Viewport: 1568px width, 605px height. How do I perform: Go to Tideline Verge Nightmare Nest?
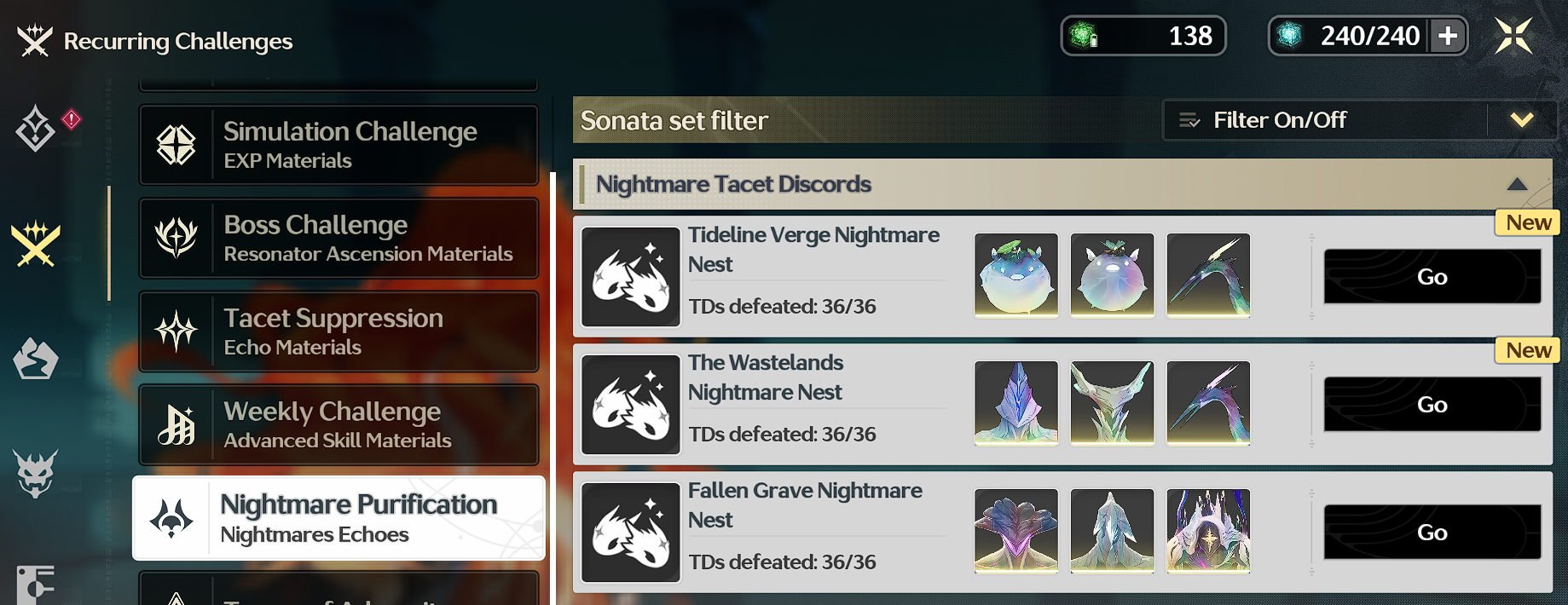point(1432,277)
